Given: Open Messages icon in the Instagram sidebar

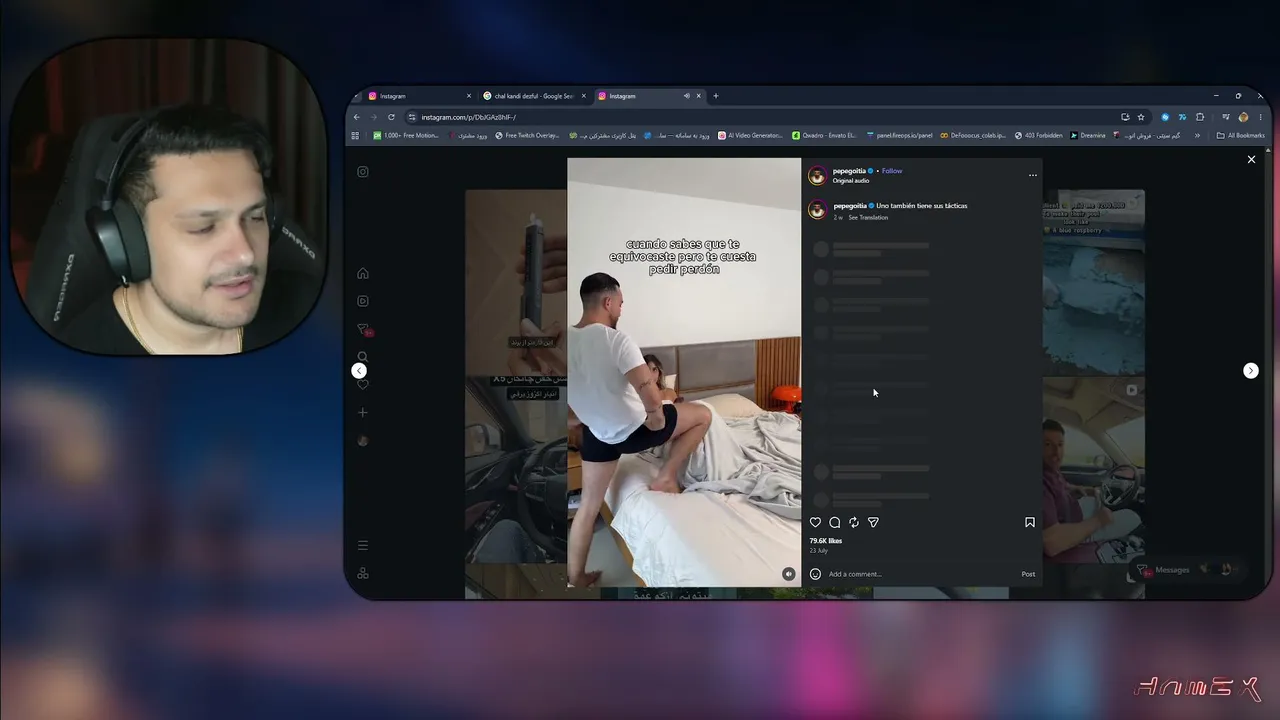Looking at the screenshot, I should coord(363,329).
